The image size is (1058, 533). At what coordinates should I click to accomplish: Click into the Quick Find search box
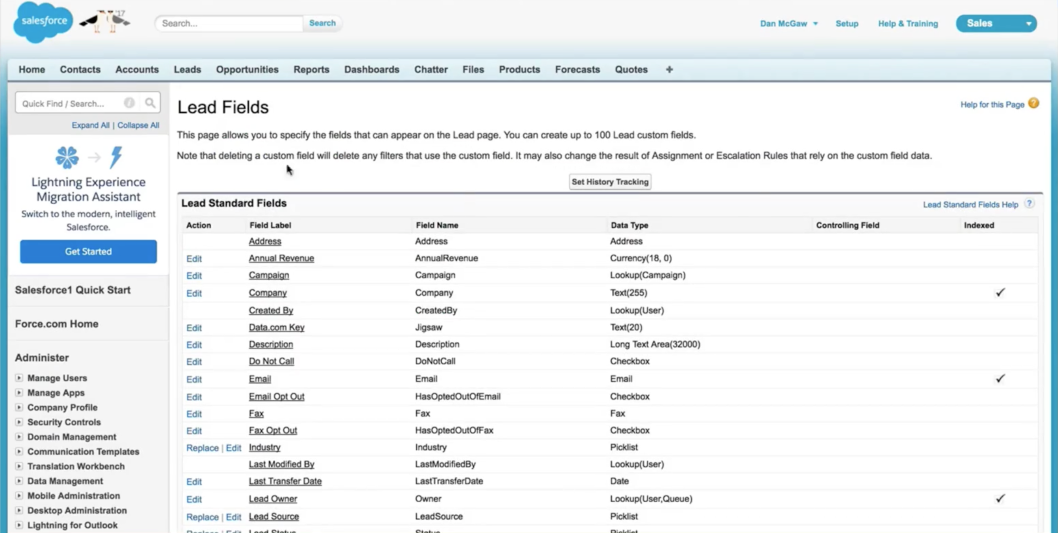click(x=88, y=103)
